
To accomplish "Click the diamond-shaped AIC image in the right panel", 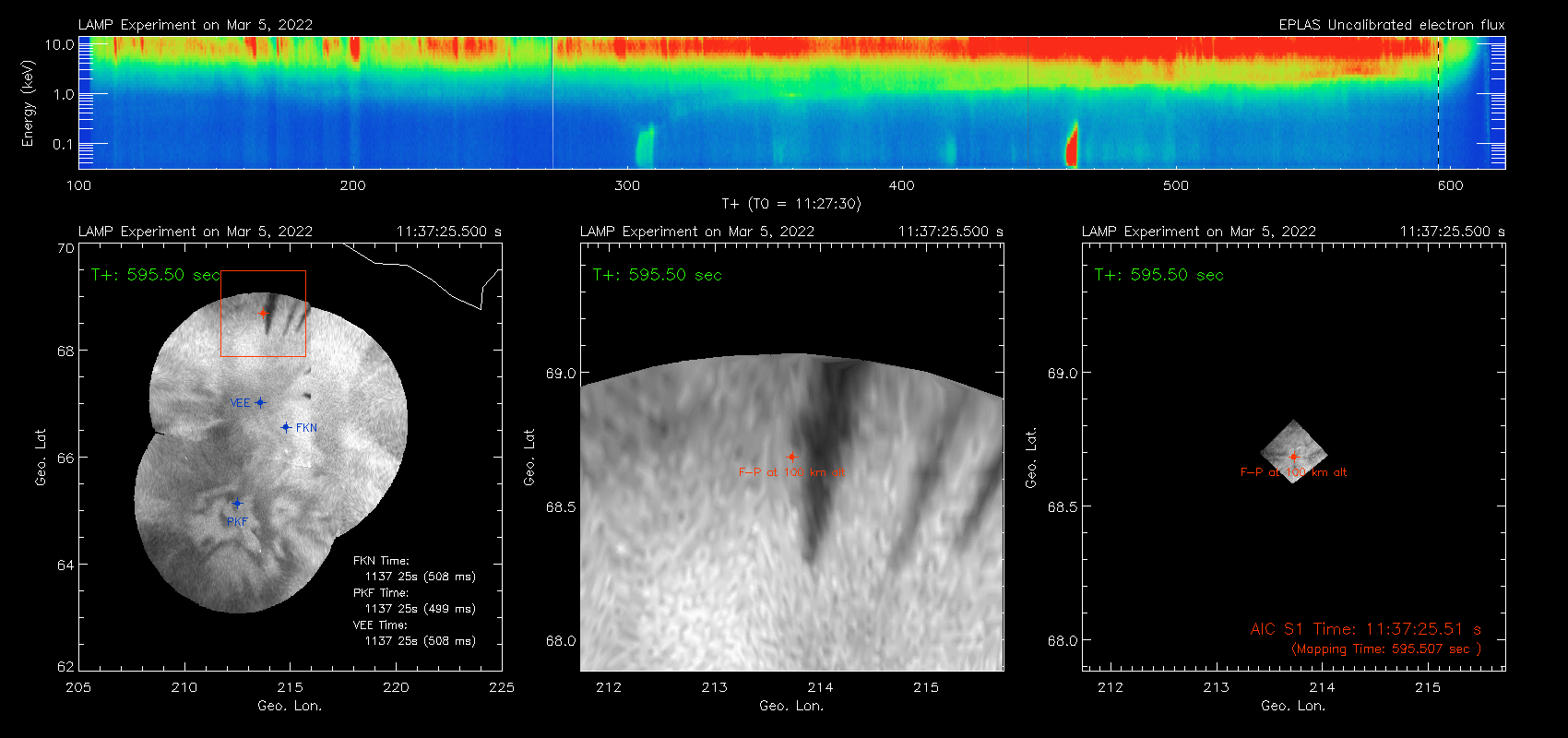I will coord(1294,451).
